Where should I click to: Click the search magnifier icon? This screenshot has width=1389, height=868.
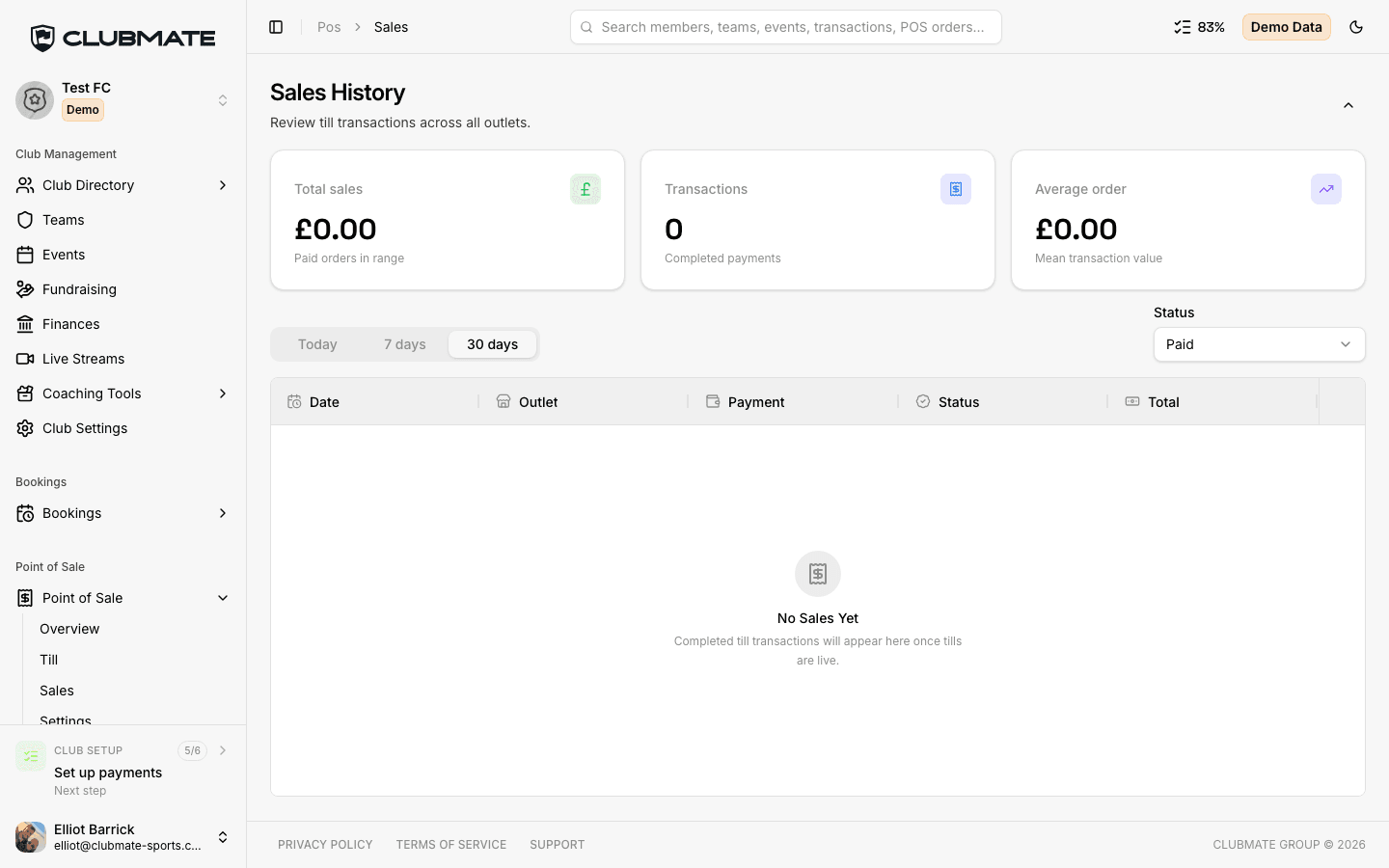pyautogui.click(x=586, y=27)
